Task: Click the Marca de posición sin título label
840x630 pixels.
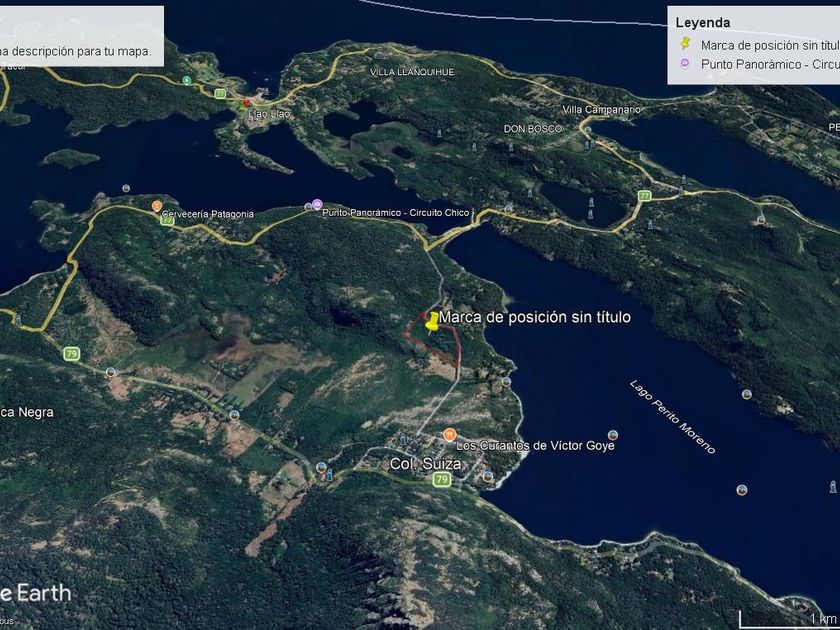Action: click(x=535, y=317)
